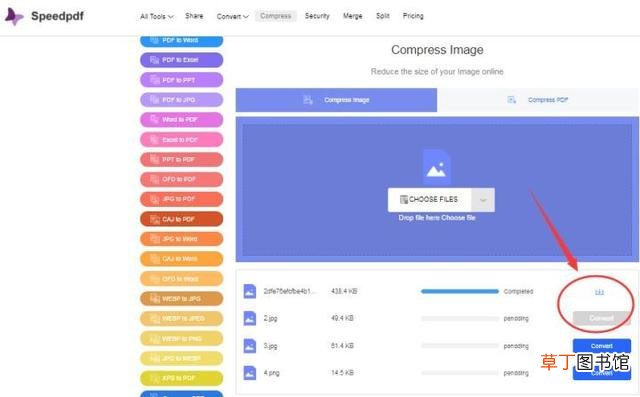Select the WEBP to JPG tool
This screenshot has height=397, width=640.
[x=182, y=299]
